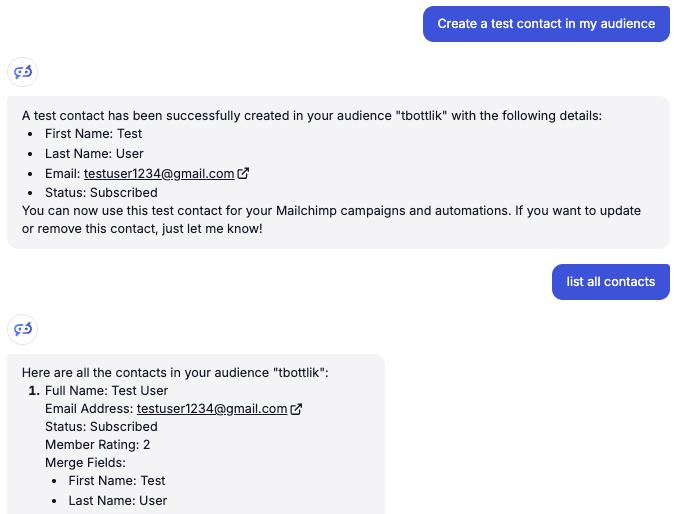Click "Last Name: User" under Merge Fields
Viewport: 674px width, 514px height.
coord(118,501)
